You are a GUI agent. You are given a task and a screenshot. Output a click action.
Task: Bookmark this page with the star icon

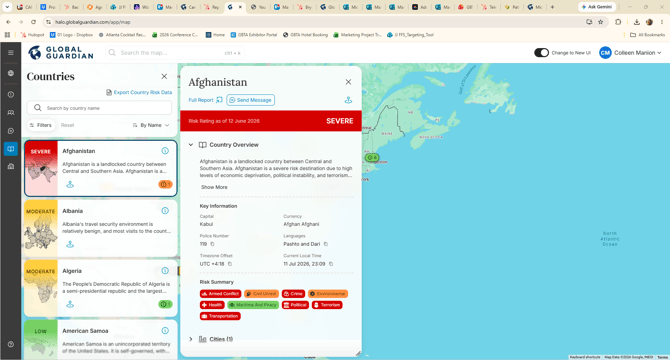[600, 22]
